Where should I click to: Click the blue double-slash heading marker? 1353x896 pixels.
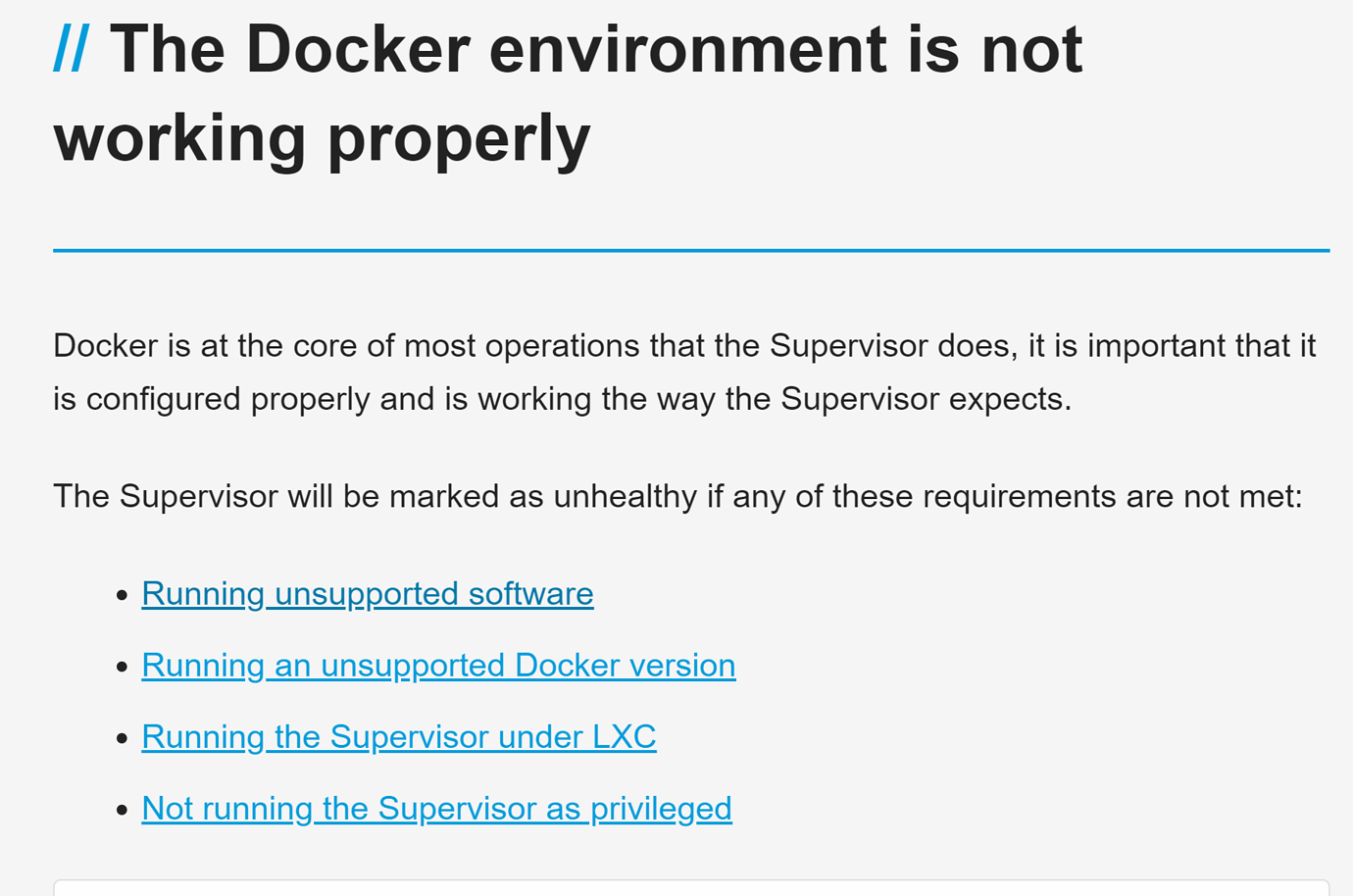(x=72, y=49)
